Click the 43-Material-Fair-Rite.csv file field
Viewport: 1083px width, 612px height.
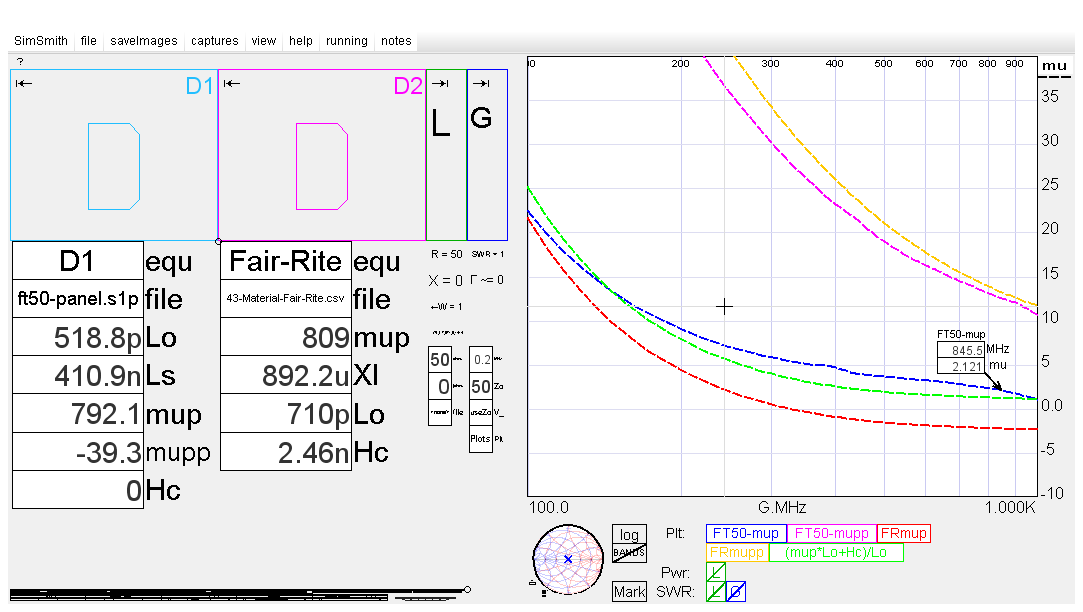[286, 299]
